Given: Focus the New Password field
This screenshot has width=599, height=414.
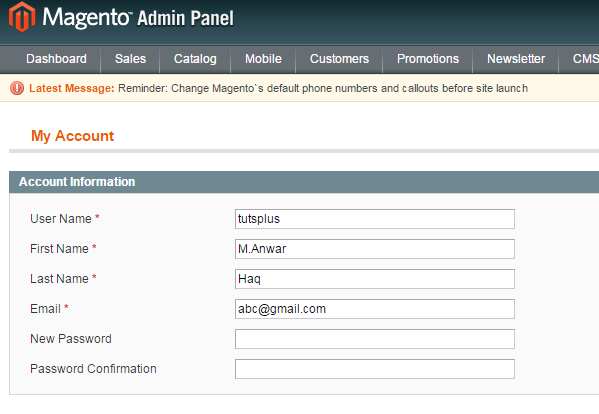Looking at the screenshot, I should 375,339.
